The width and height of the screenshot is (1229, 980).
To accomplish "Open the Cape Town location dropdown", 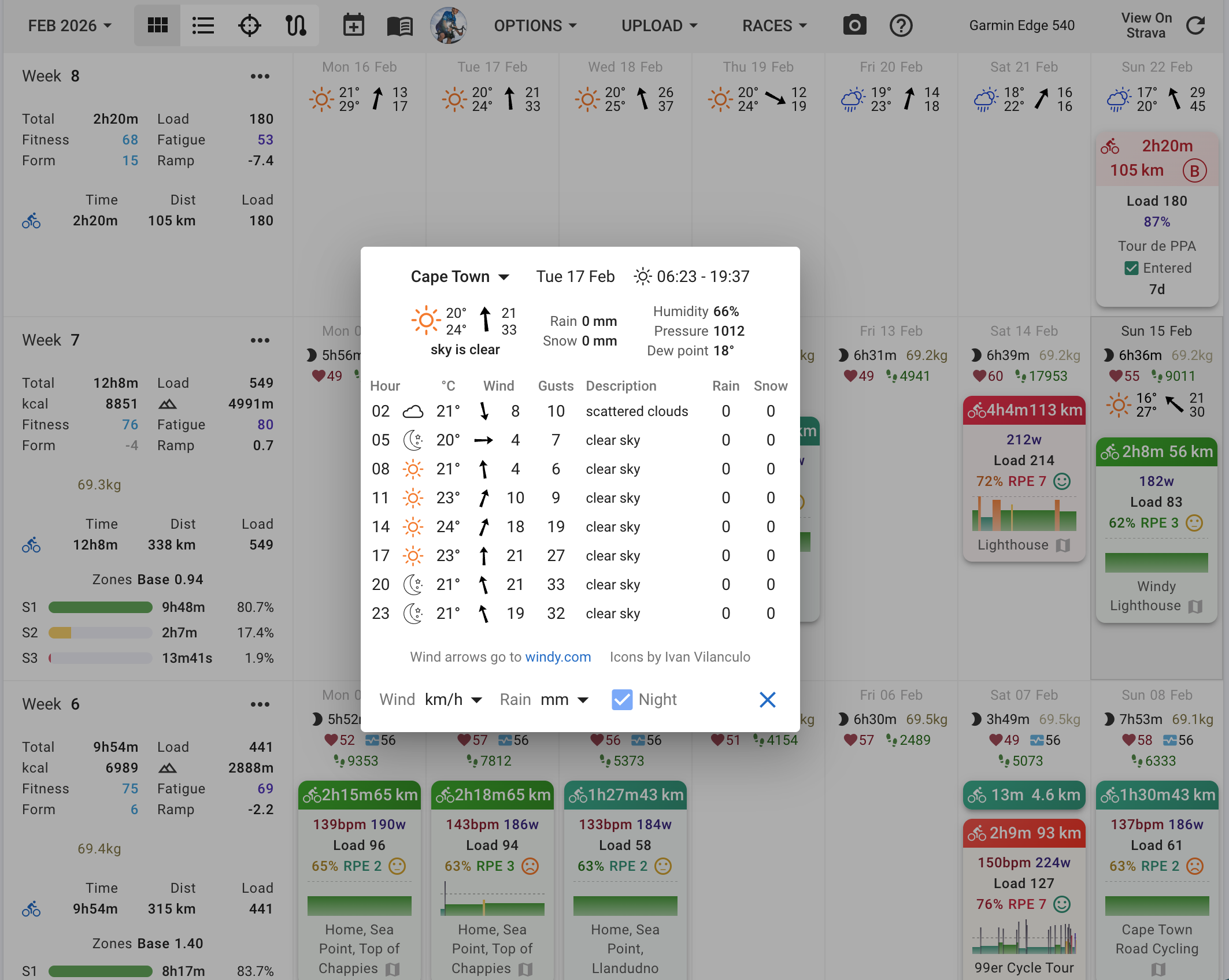I will (x=460, y=277).
